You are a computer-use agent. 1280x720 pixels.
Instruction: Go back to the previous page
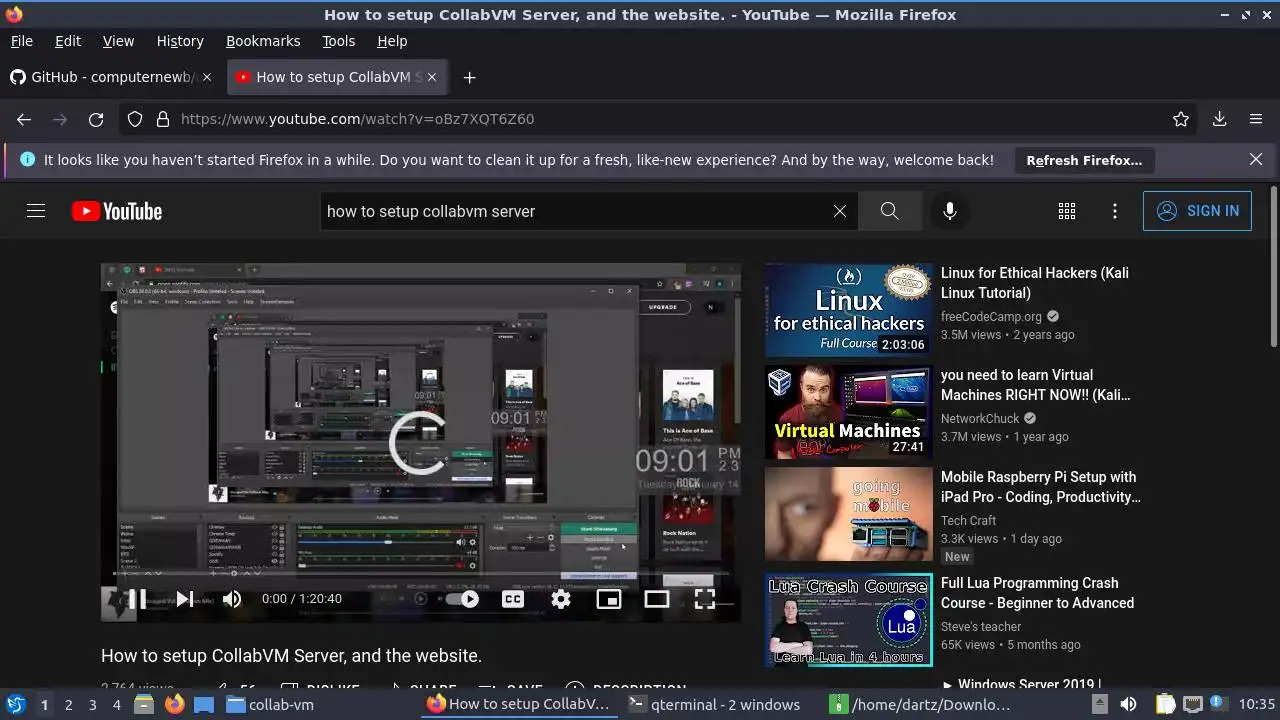[x=24, y=119]
